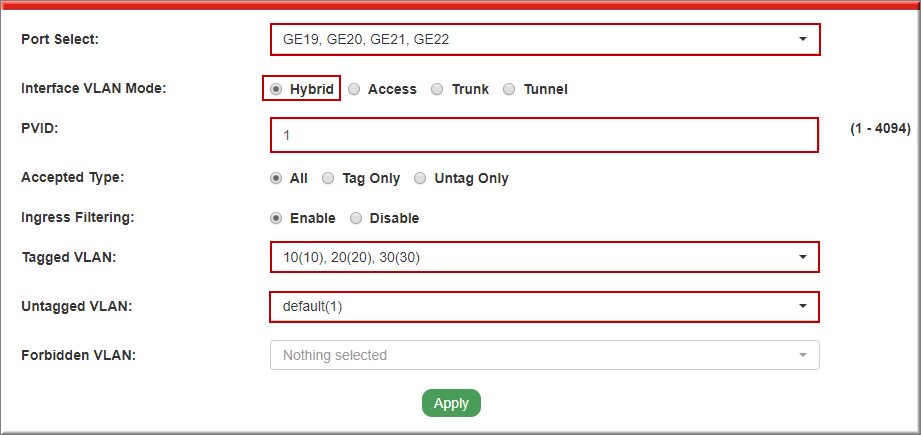Select Access VLAN mode radio button

354,89
